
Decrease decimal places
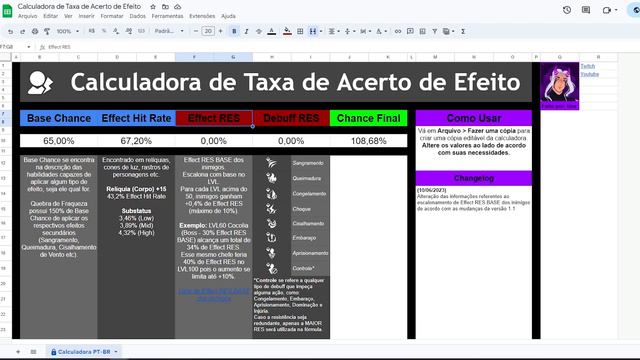pos(116,31)
